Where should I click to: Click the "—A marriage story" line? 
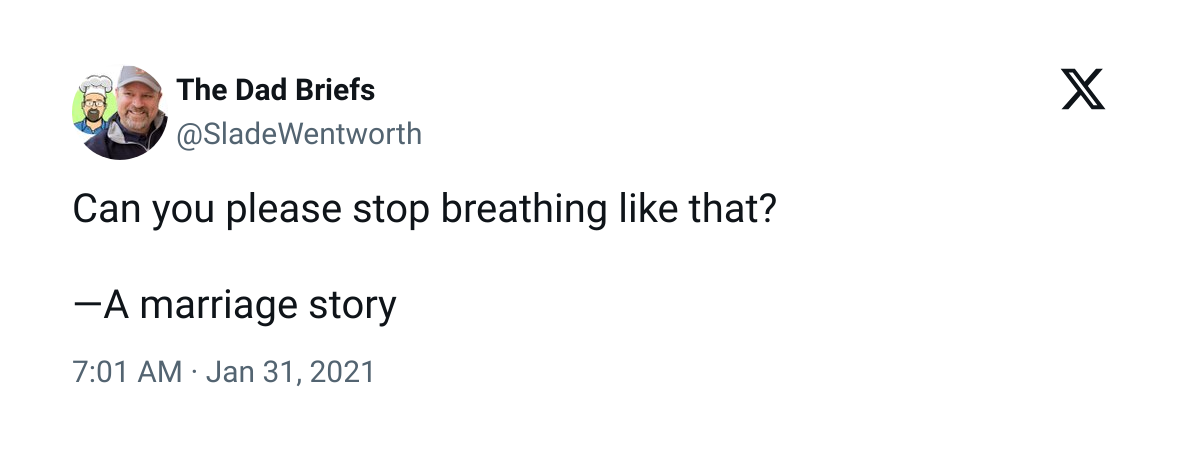tap(235, 305)
